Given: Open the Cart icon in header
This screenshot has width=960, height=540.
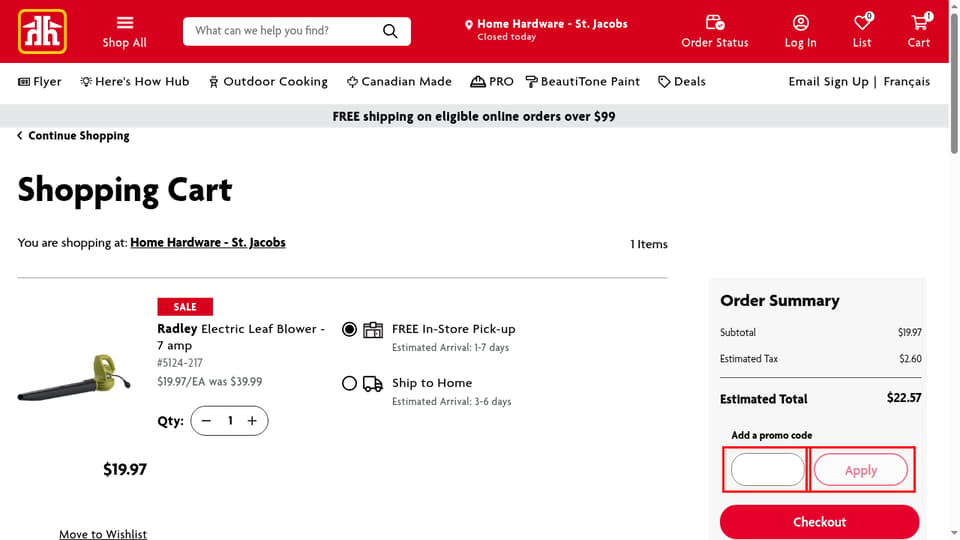Looking at the screenshot, I should pyautogui.click(x=918, y=32).
